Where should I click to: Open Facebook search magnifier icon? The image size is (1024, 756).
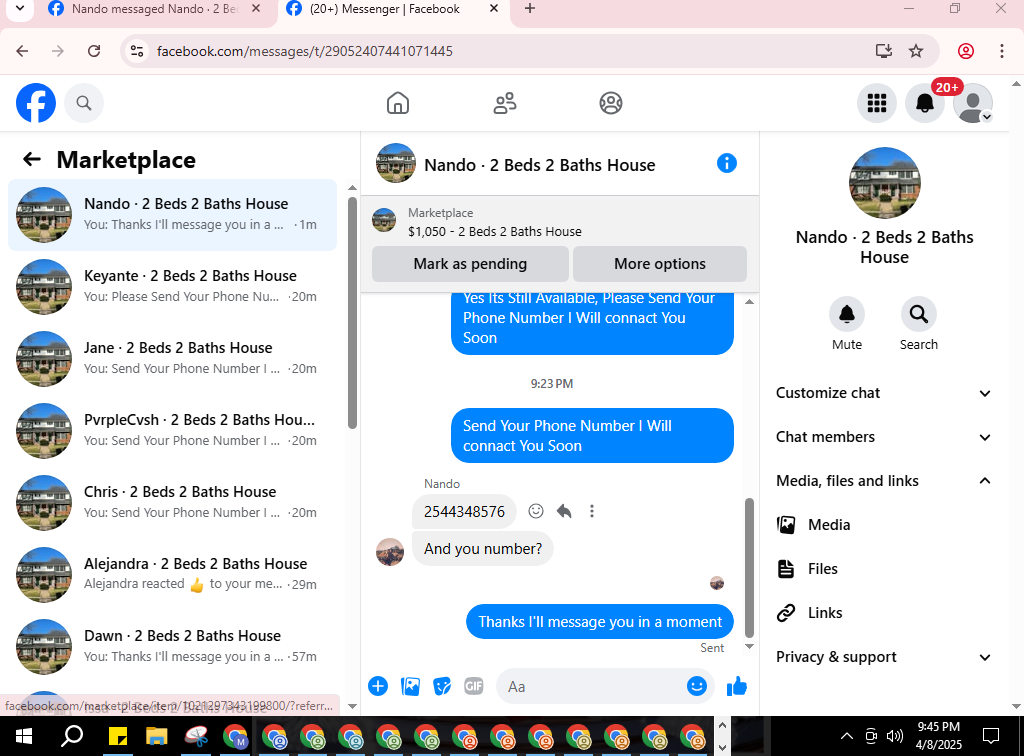(x=84, y=103)
